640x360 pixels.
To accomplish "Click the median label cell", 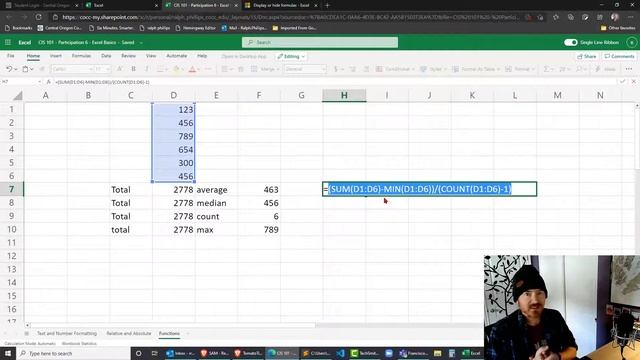I will click(216, 203).
